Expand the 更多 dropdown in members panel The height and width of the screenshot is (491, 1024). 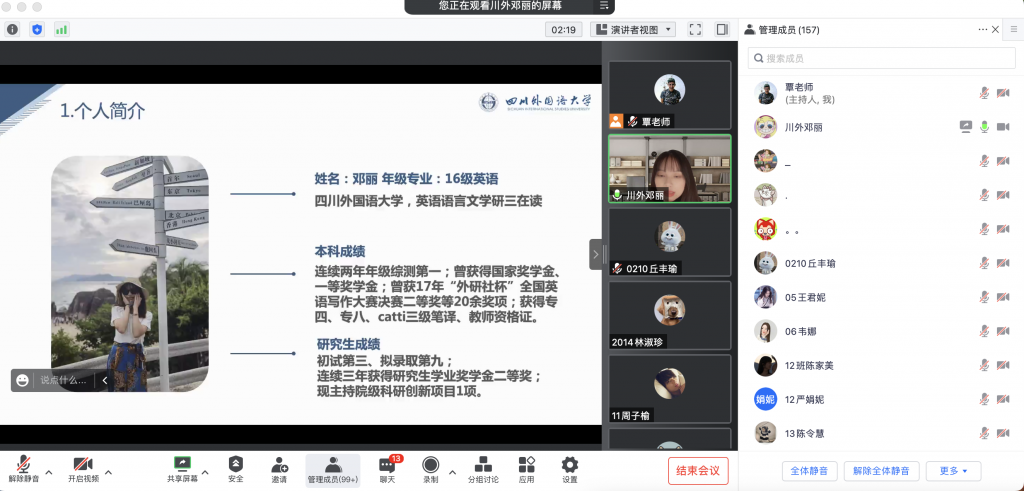tap(953, 471)
